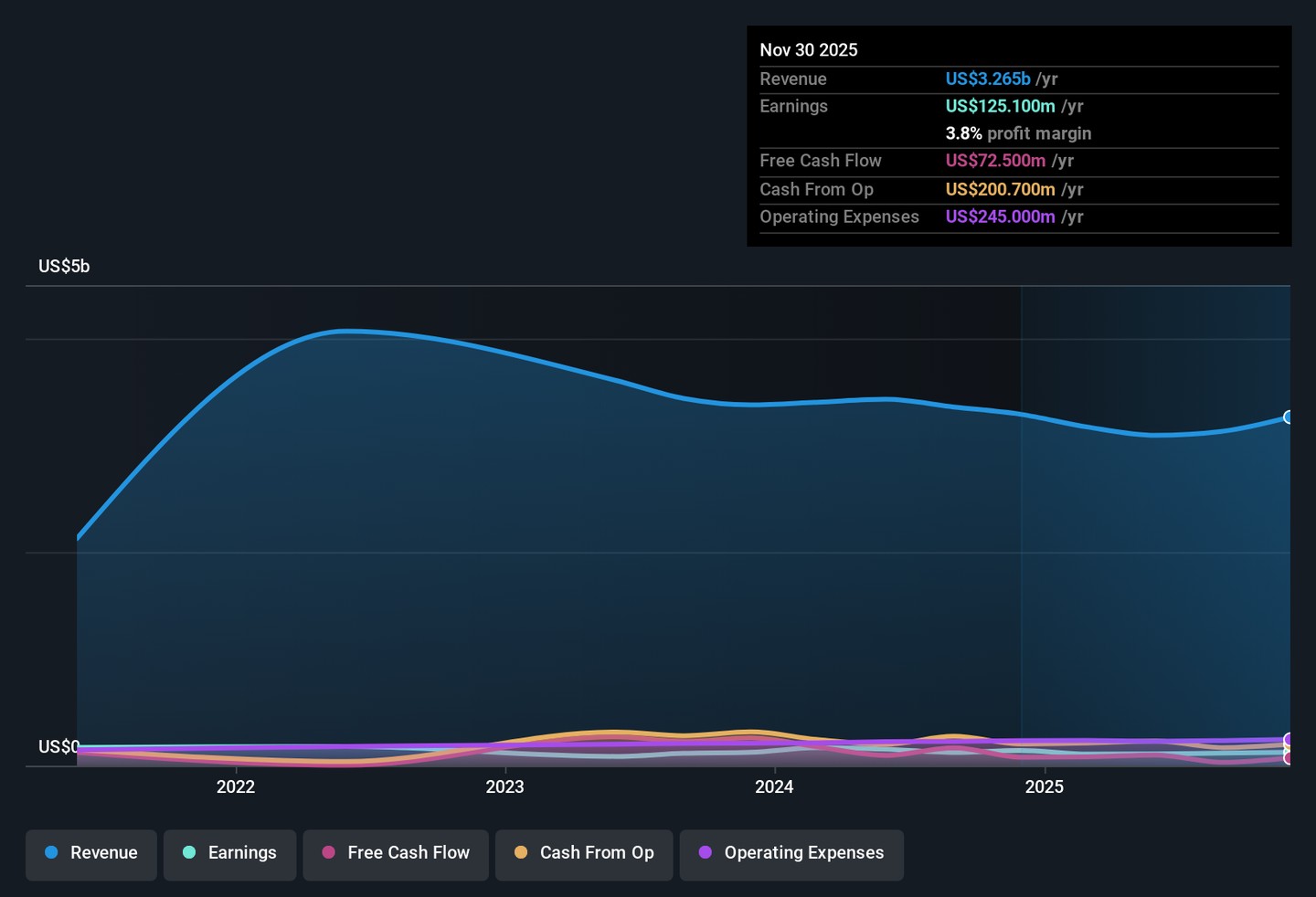Click the Revenue line endpoint marker
Viewport: 1316px width, 897px height.
click(1289, 417)
